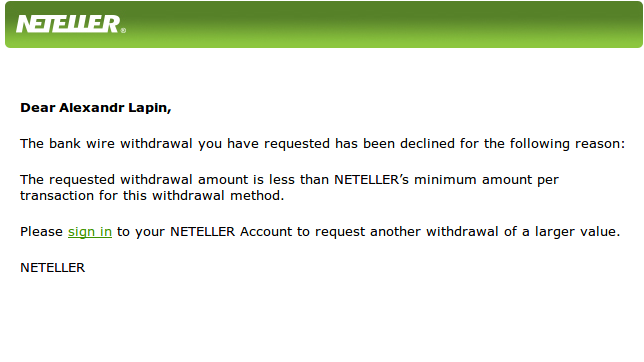644x362 pixels.
Task: Click the registered trademark symbol beside the logo
Action: 124,30
